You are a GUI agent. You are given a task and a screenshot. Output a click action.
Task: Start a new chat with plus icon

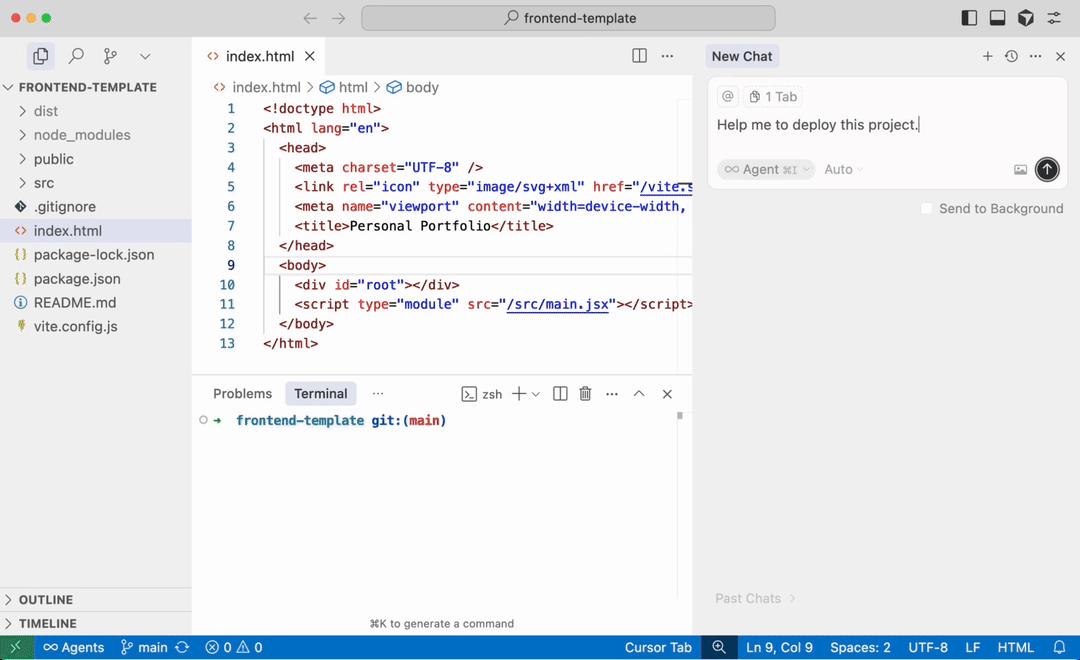pyautogui.click(x=987, y=57)
